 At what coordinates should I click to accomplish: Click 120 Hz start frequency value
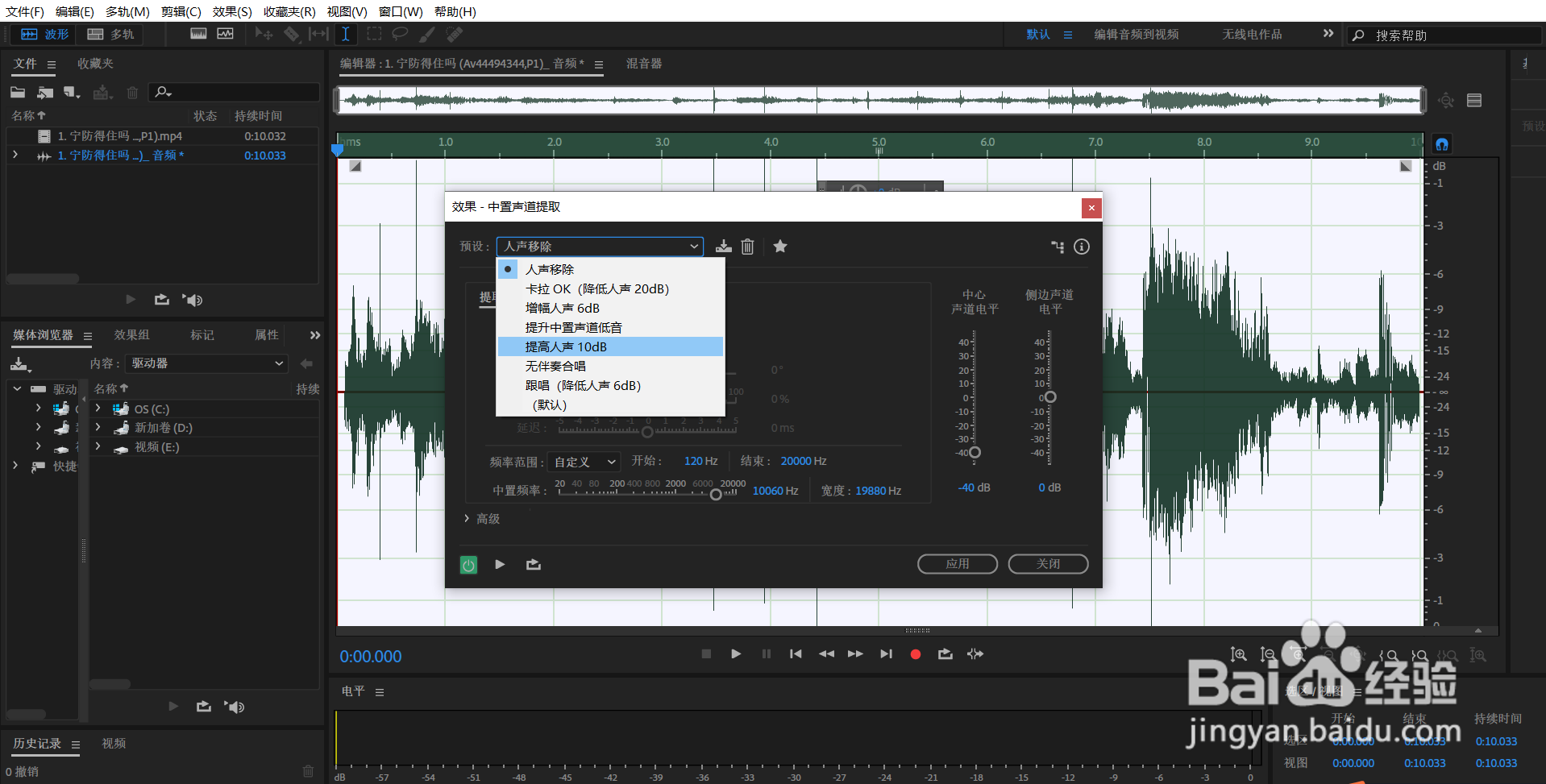[700, 461]
